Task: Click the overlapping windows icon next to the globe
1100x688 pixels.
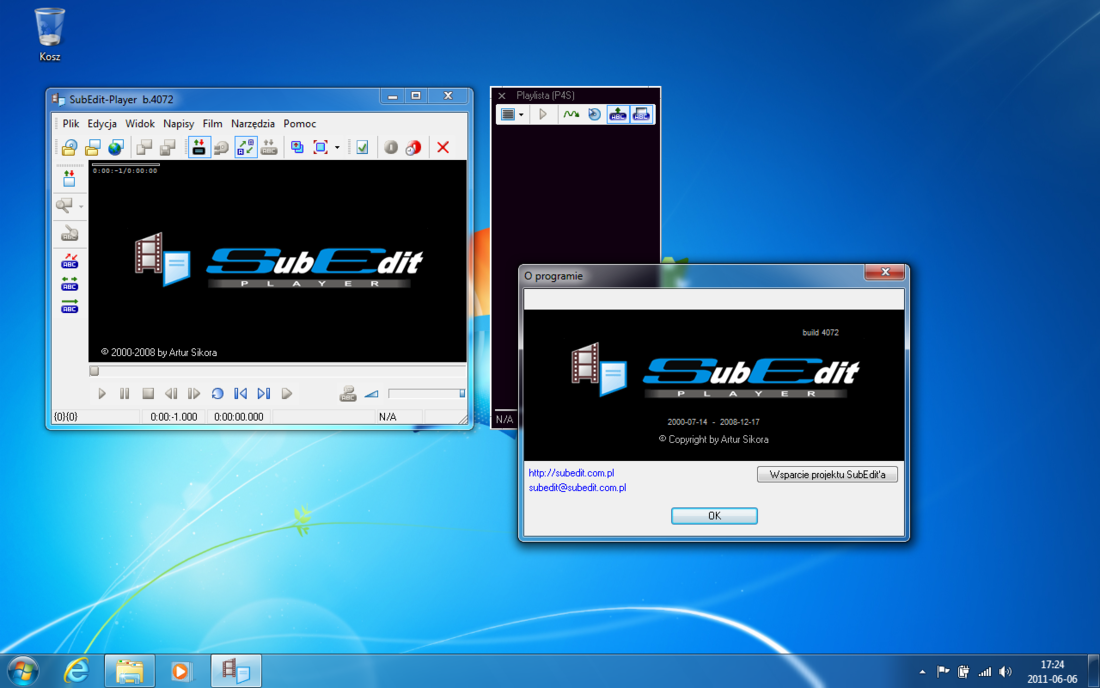Action: pos(145,147)
